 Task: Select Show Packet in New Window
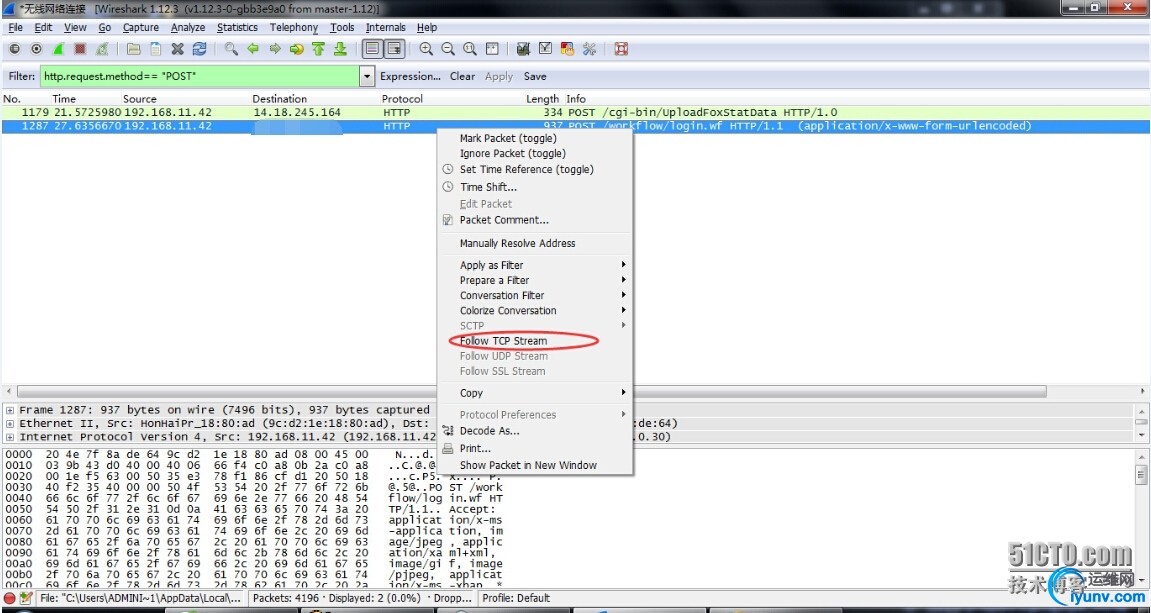point(534,465)
